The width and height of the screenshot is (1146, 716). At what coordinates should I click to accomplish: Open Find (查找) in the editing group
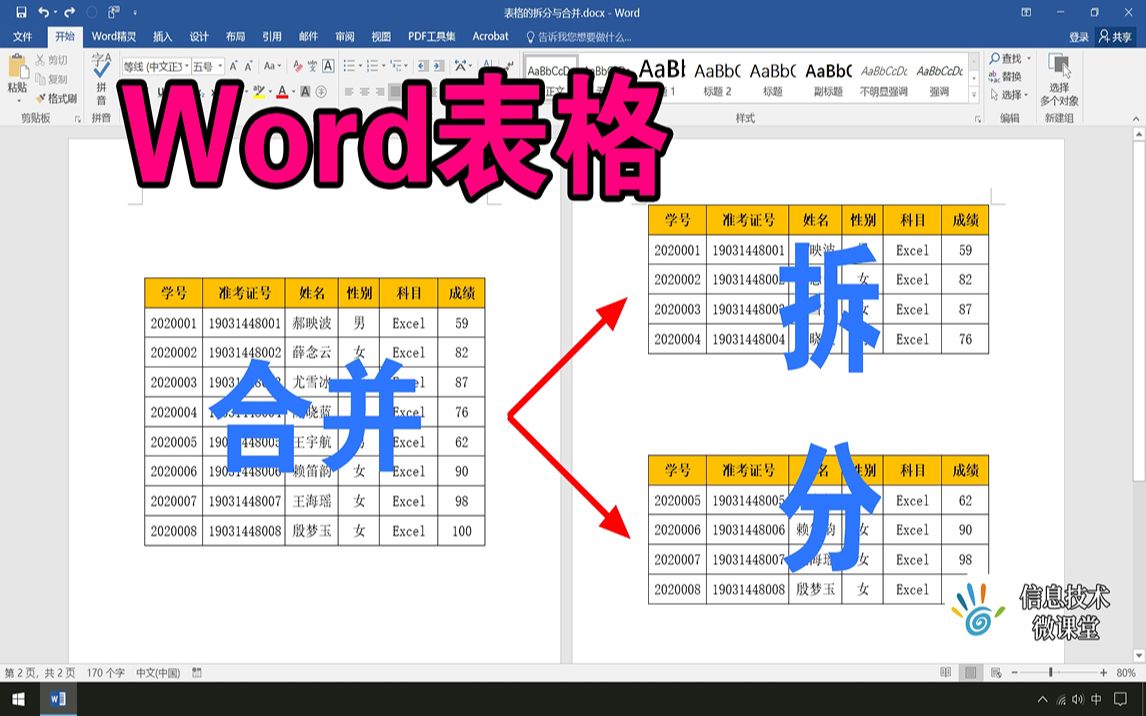1004,58
